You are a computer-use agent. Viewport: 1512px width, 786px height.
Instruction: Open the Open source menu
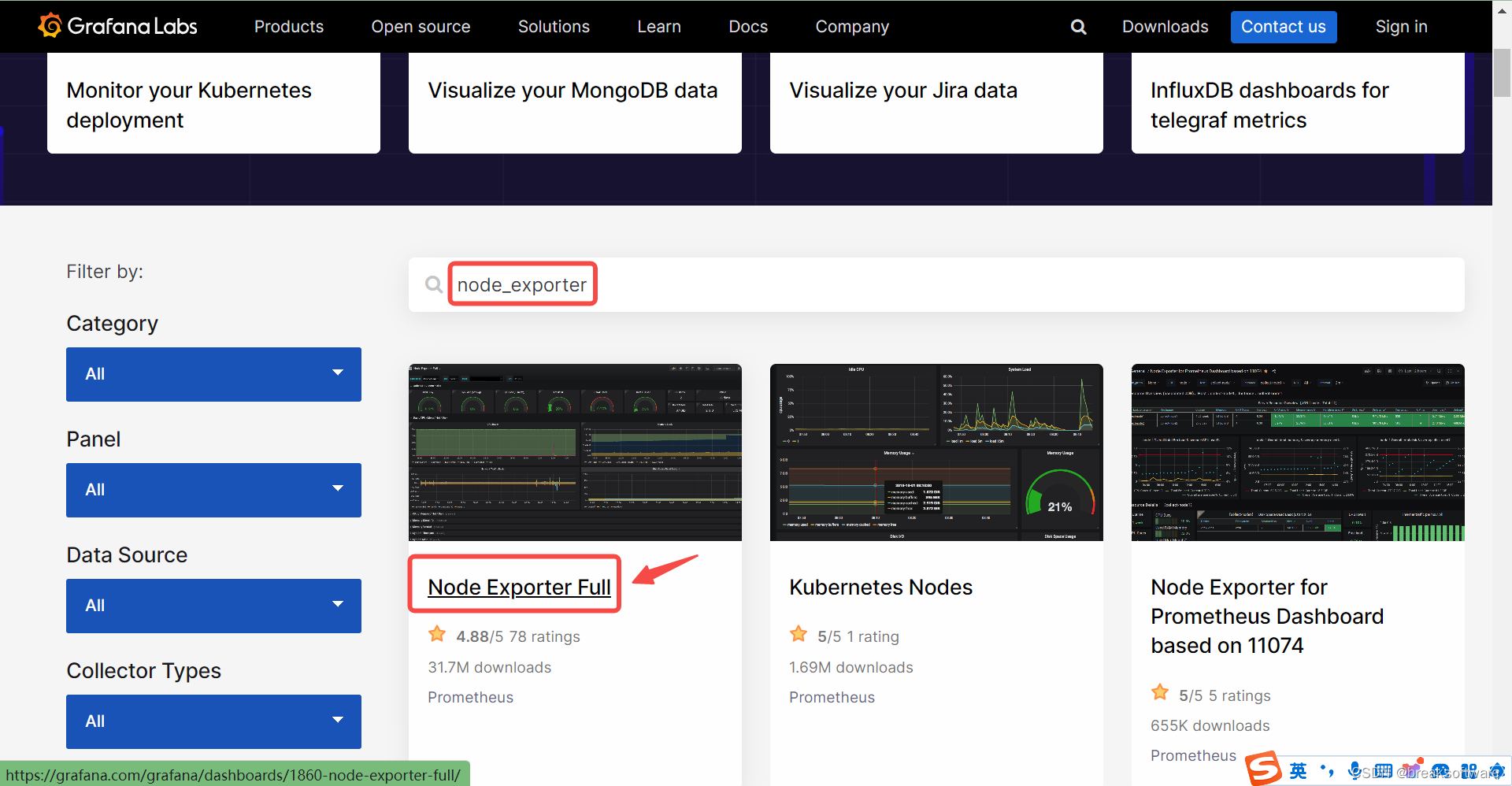coord(421,27)
